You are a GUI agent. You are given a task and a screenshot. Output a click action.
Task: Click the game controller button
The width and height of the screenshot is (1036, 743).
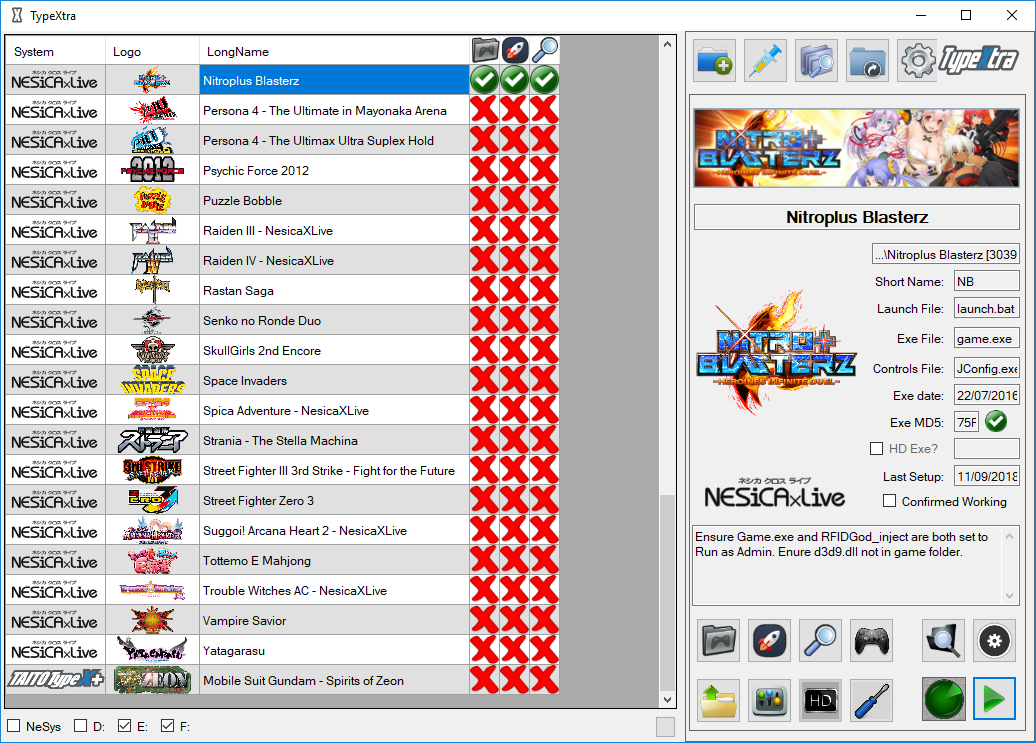point(871,640)
